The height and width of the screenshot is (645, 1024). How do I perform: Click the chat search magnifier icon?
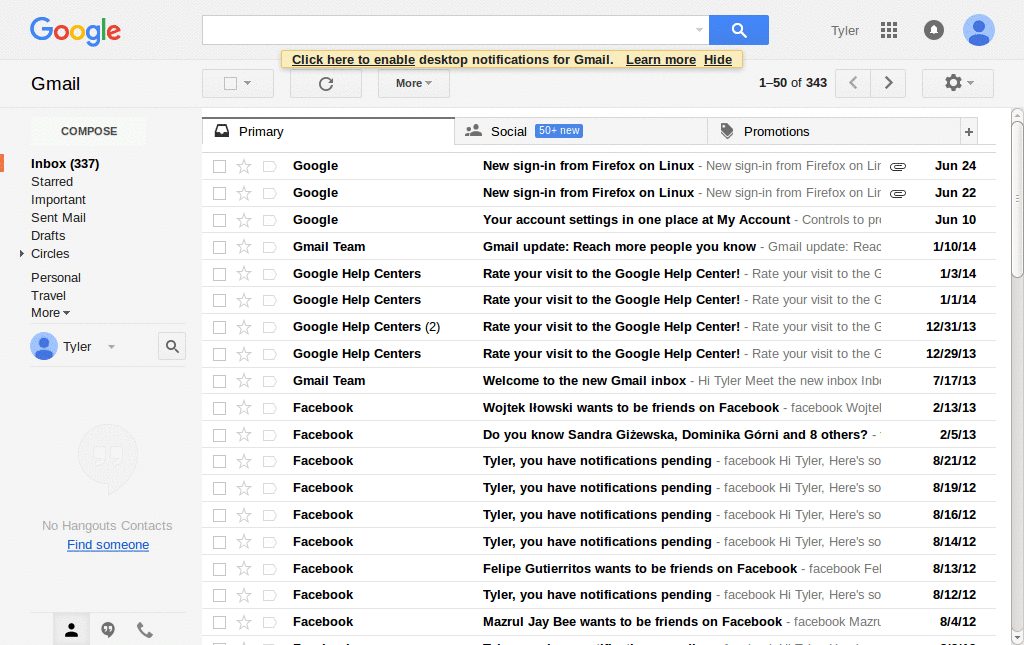click(x=172, y=347)
